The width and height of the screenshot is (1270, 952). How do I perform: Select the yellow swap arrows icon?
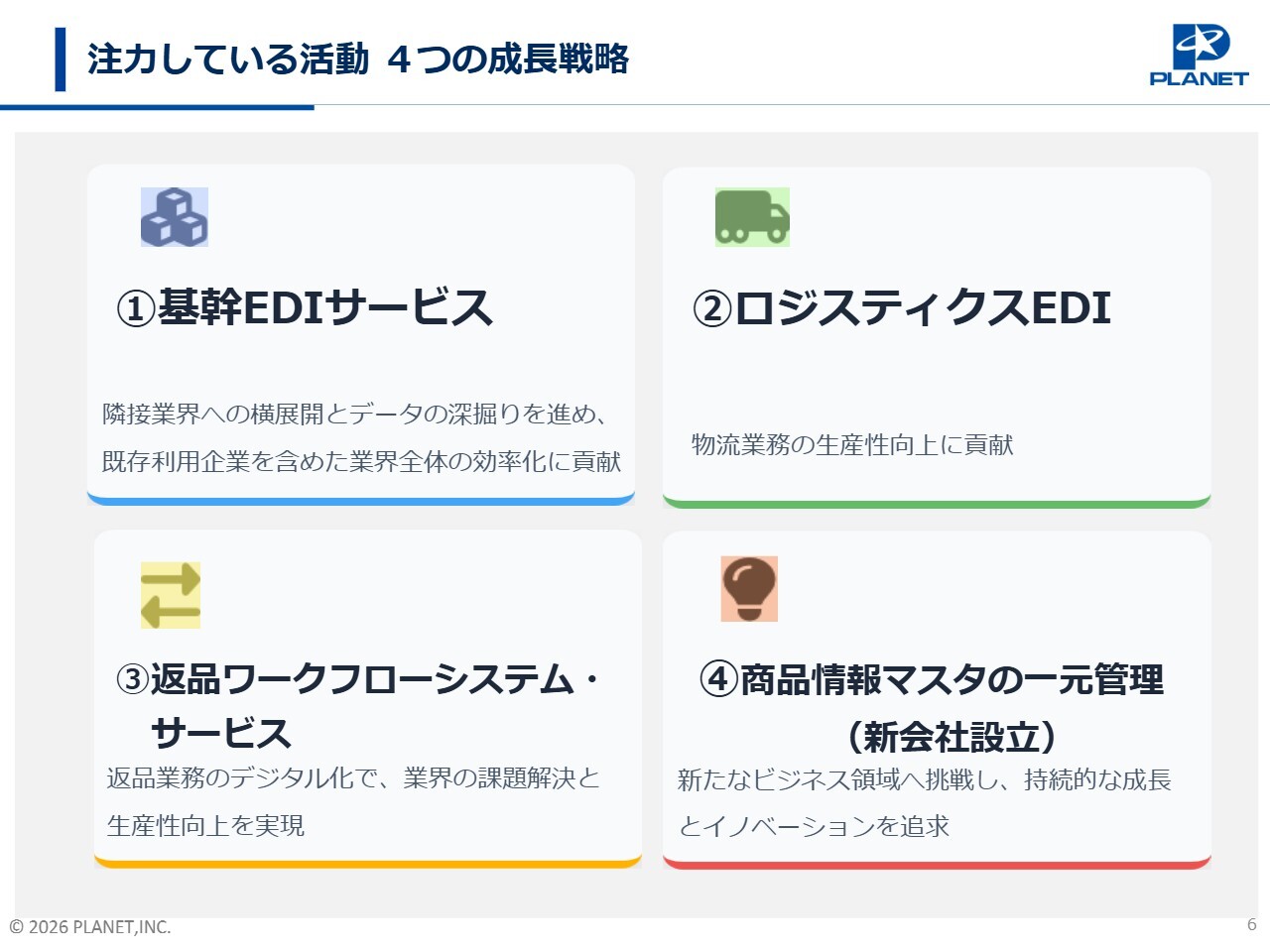click(171, 595)
